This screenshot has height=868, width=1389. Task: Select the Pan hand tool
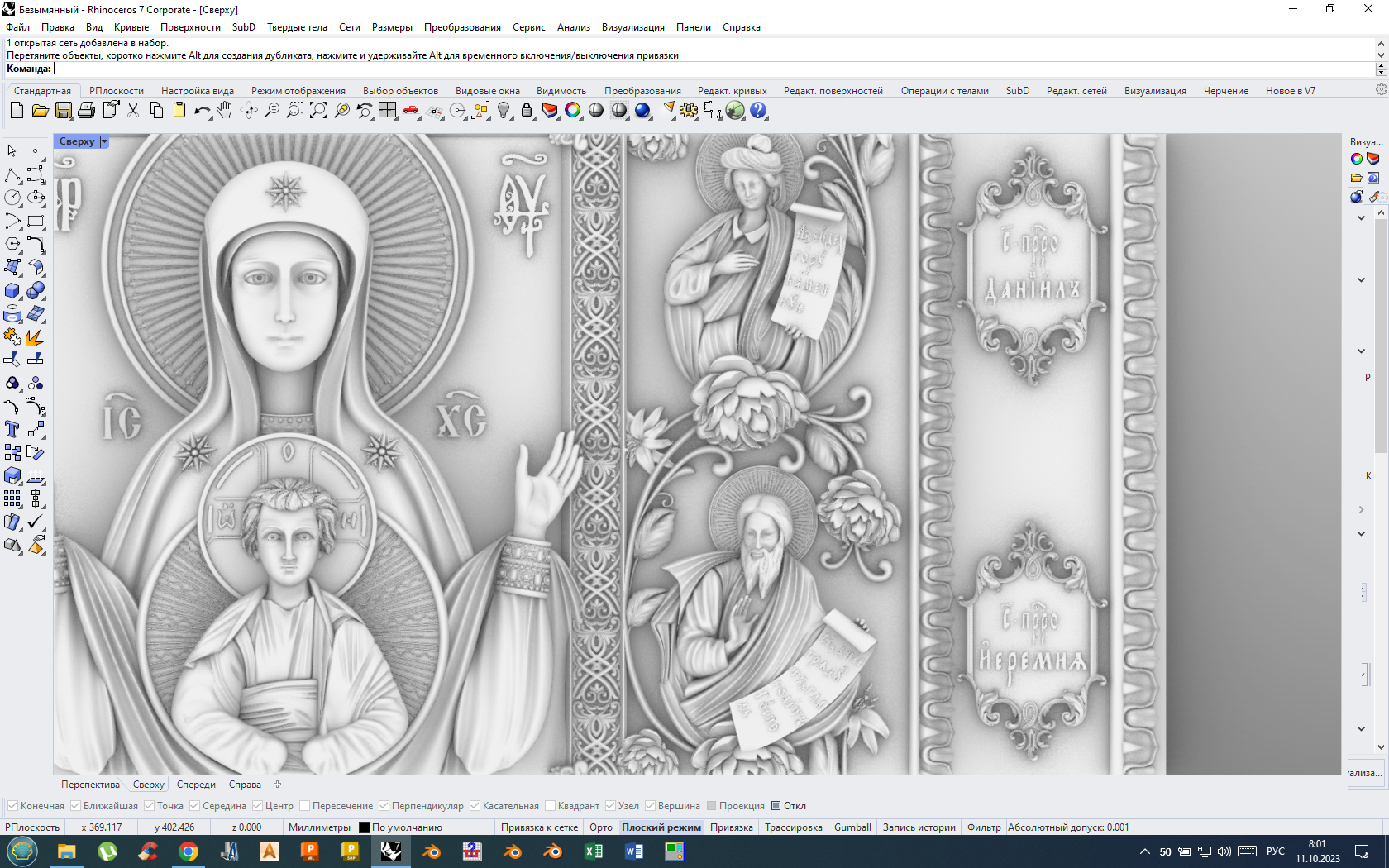pos(225,110)
